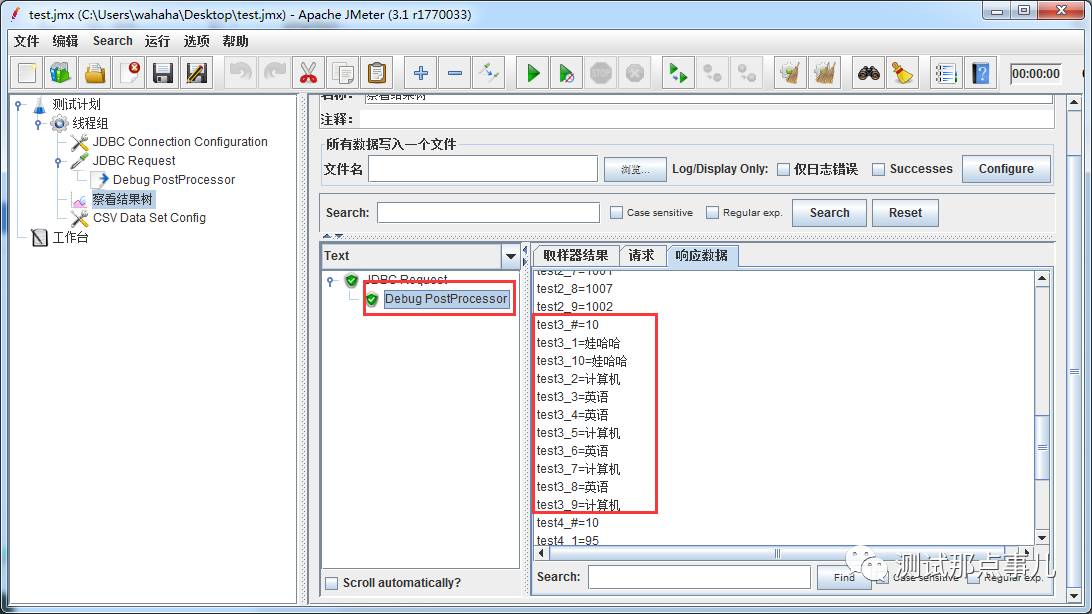Screen dimensions: 1092x614
Task: Enable Scroll automatically checkbox
Action: 332,583
